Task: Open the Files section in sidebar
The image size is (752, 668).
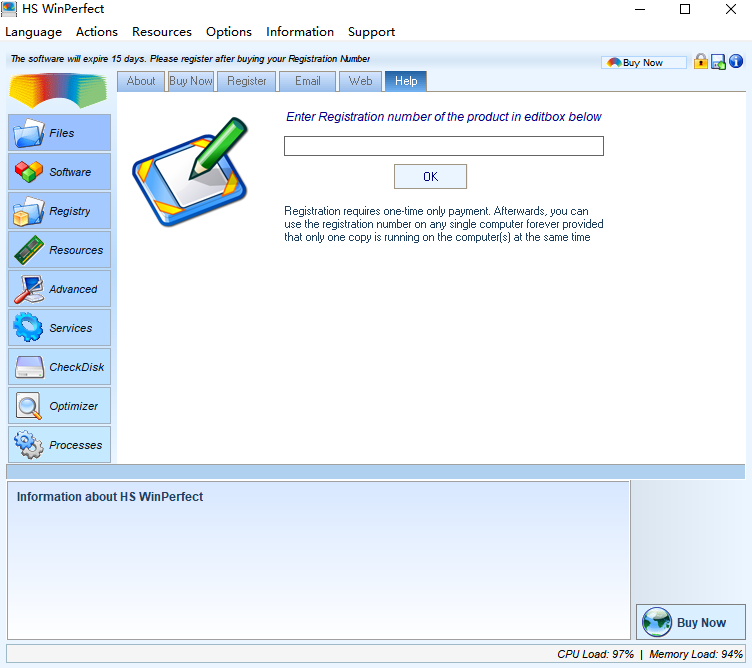Action: coord(59,133)
